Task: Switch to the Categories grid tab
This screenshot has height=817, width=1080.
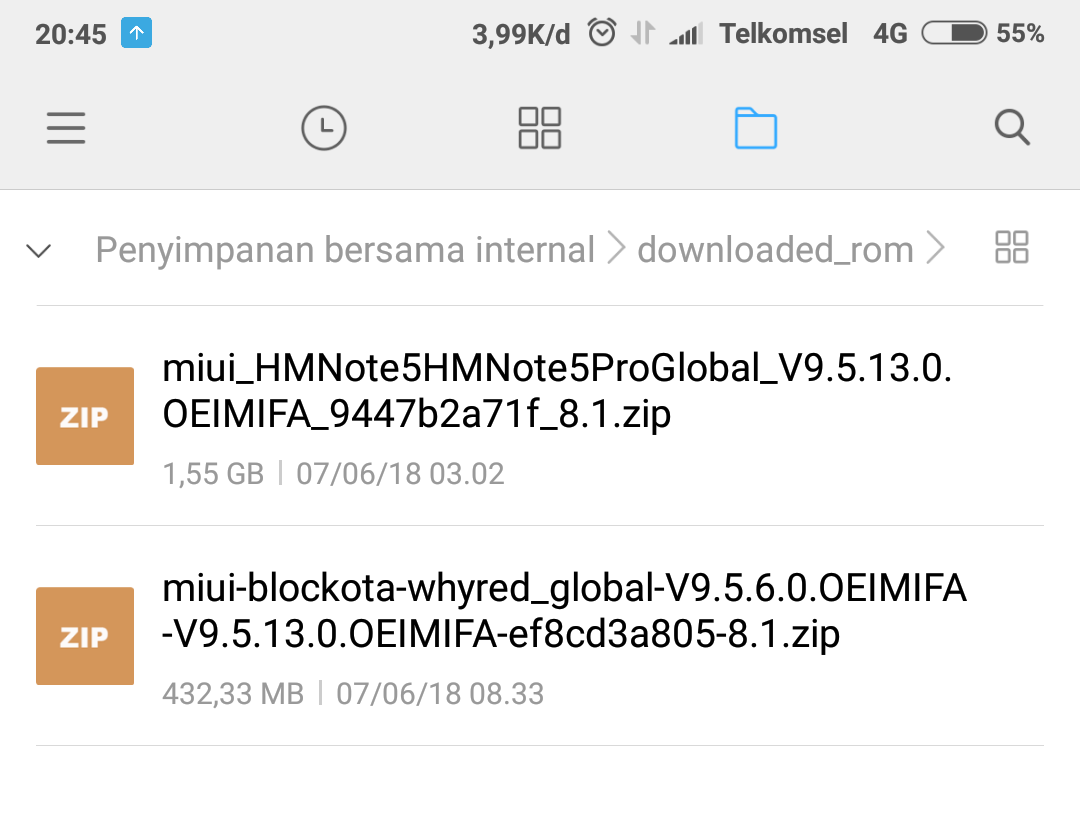Action: (539, 128)
